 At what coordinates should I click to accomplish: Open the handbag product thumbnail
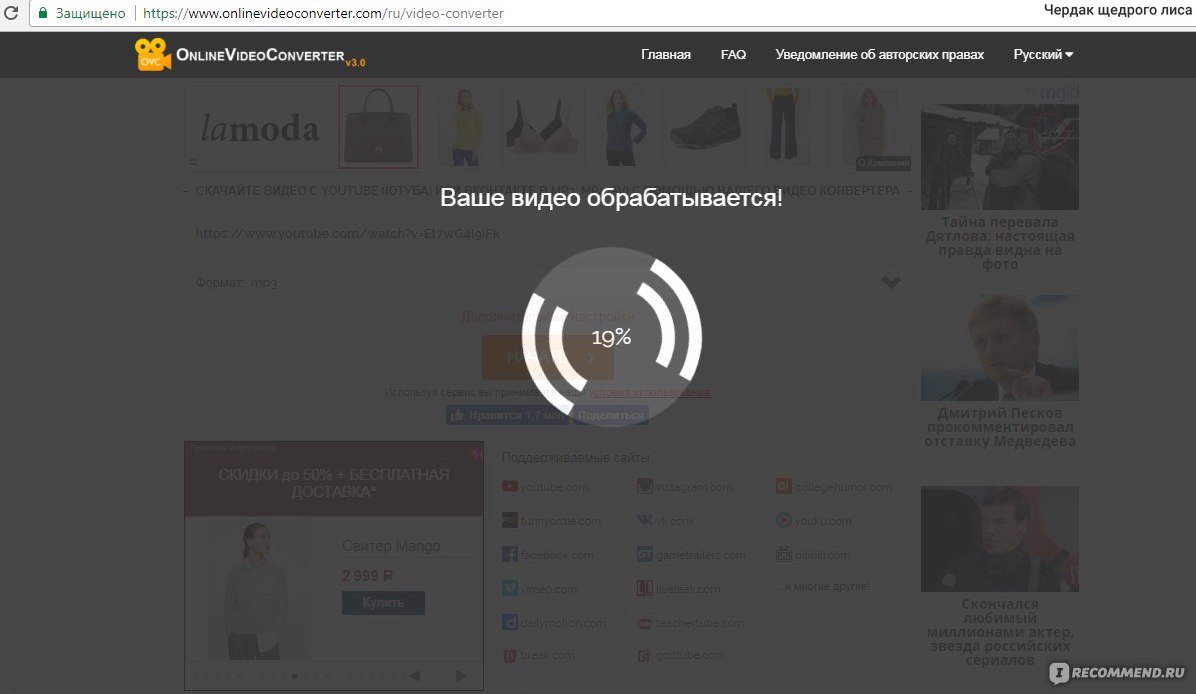[378, 127]
